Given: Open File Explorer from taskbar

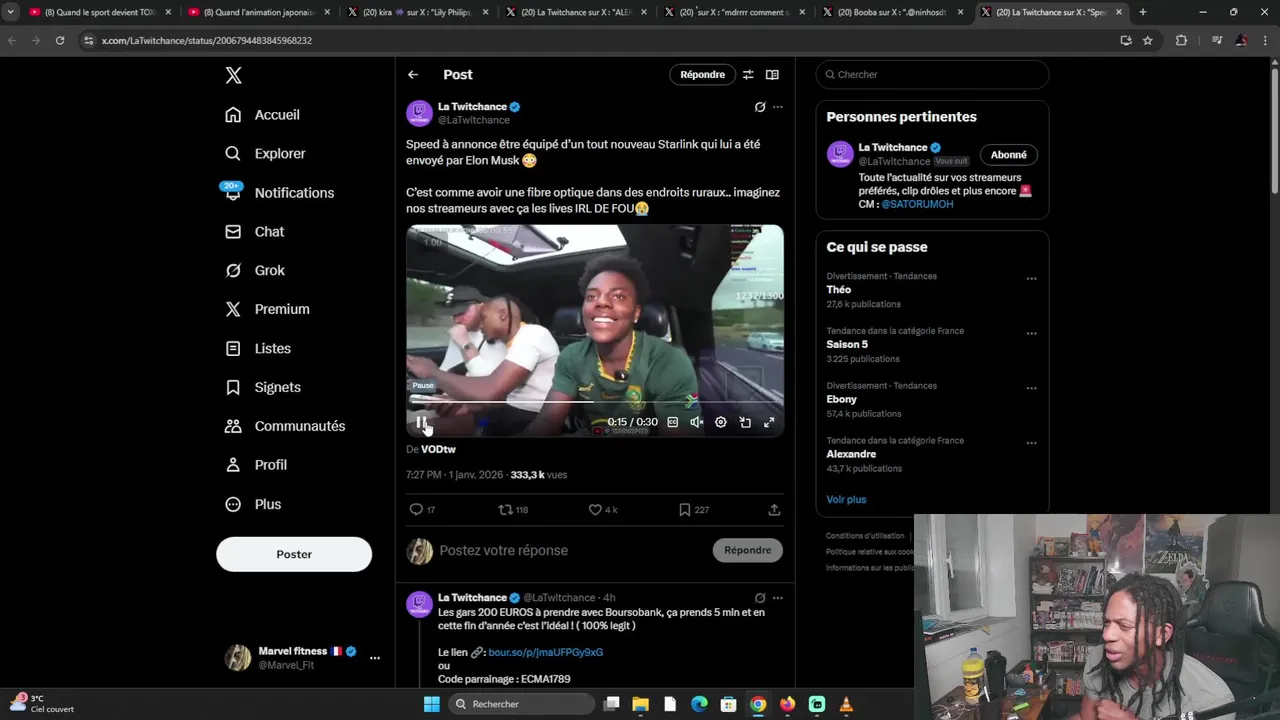Looking at the screenshot, I should [x=641, y=704].
